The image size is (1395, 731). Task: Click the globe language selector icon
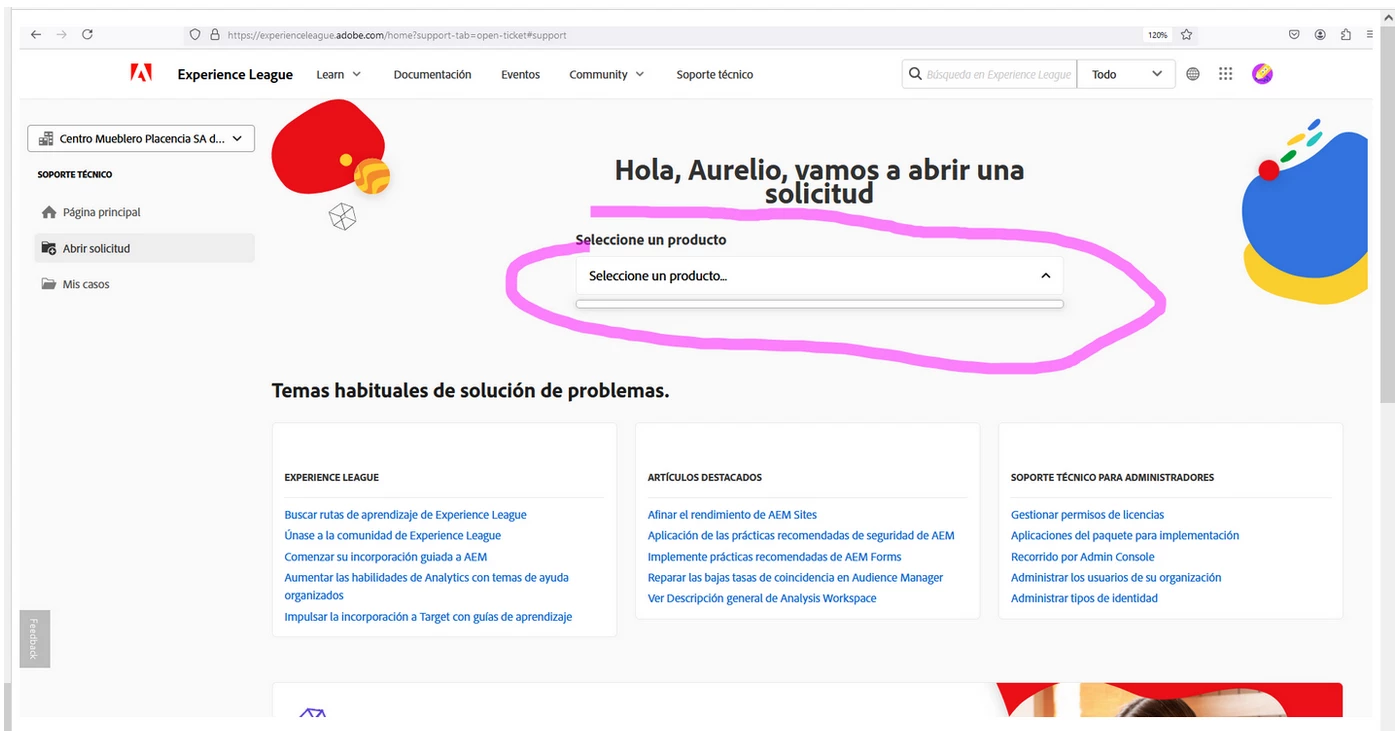tap(1193, 74)
